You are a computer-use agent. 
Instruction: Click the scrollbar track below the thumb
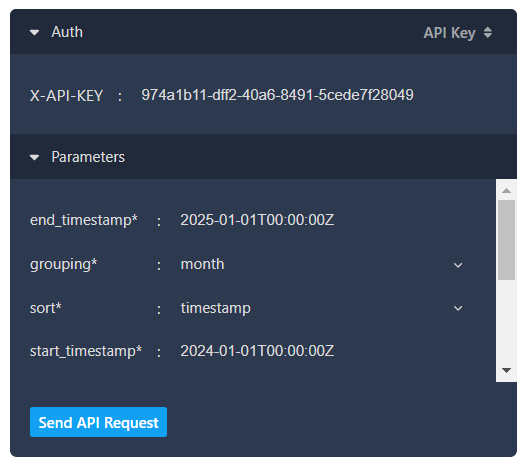coord(506,322)
